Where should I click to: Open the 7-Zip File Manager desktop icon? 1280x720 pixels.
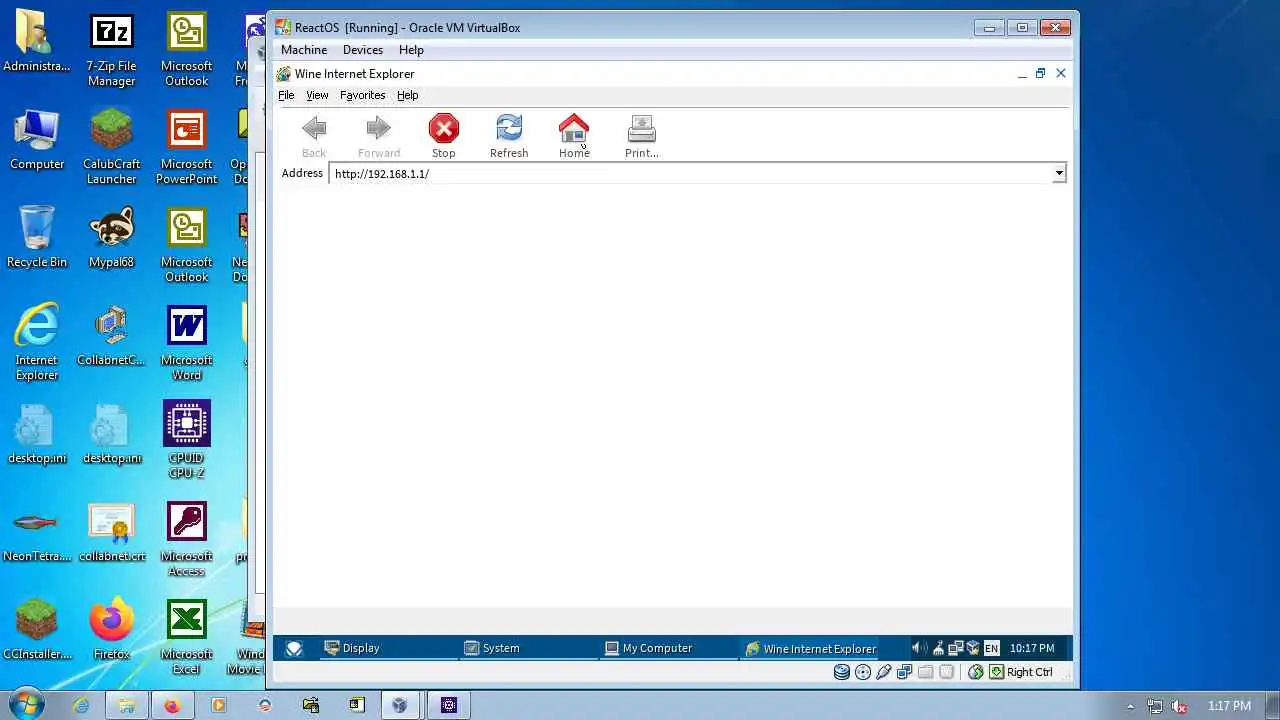(x=111, y=50)
